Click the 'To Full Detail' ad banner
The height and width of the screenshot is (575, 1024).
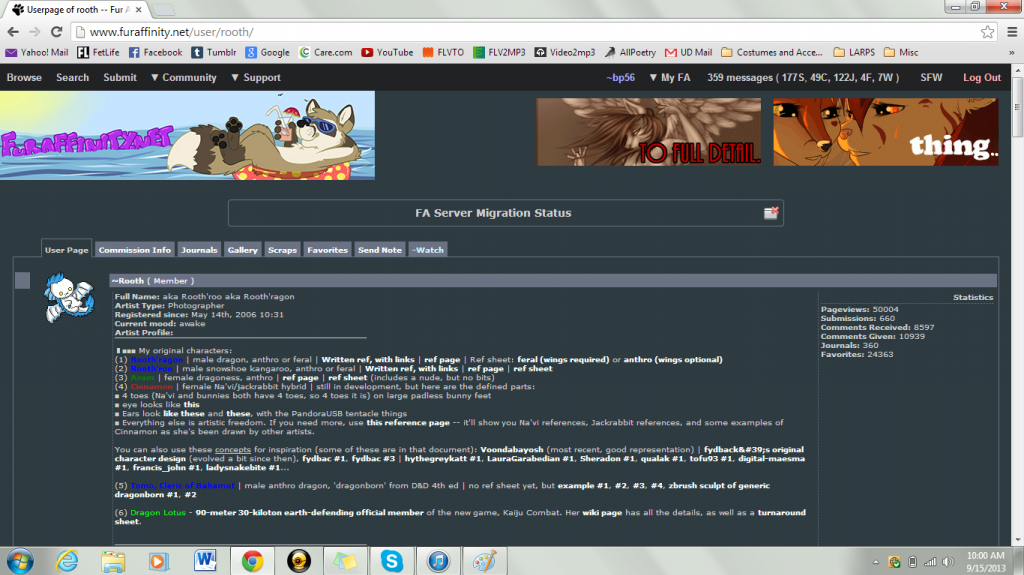(x=648, y=132)
